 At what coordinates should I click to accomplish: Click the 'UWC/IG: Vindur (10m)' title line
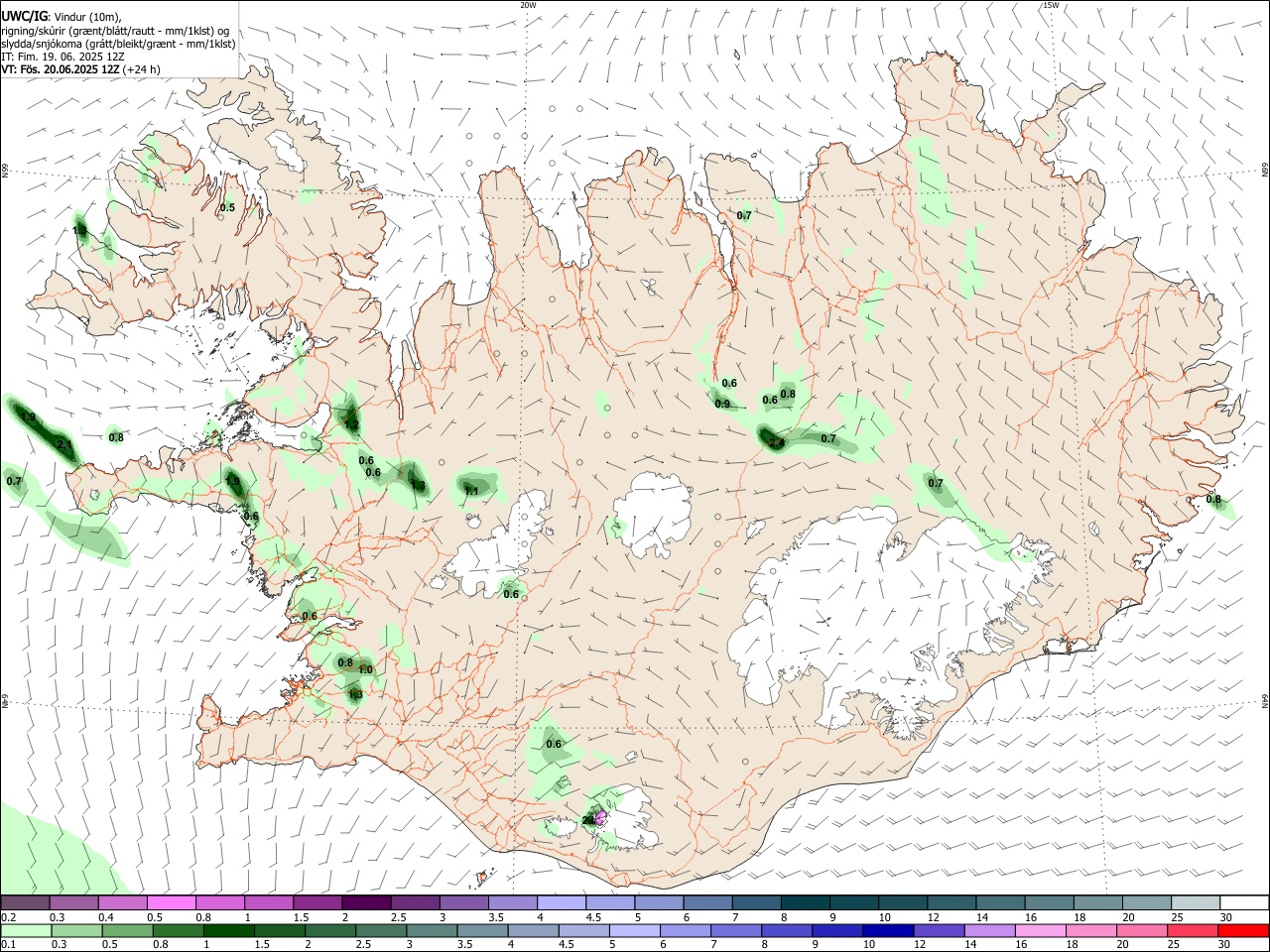61,16
